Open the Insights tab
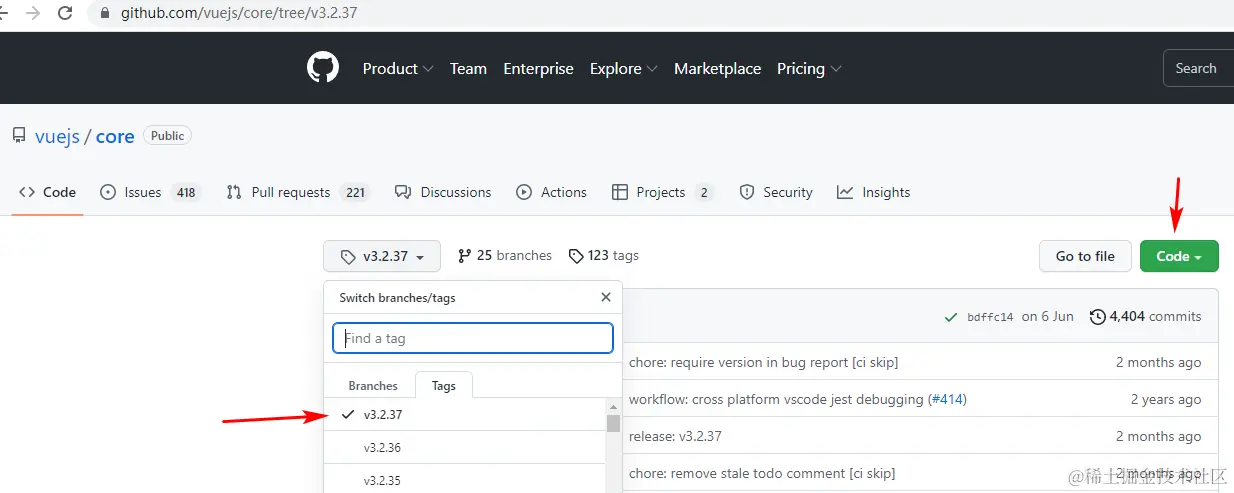This screenshot has height=493, width=1234. [874, 192]
